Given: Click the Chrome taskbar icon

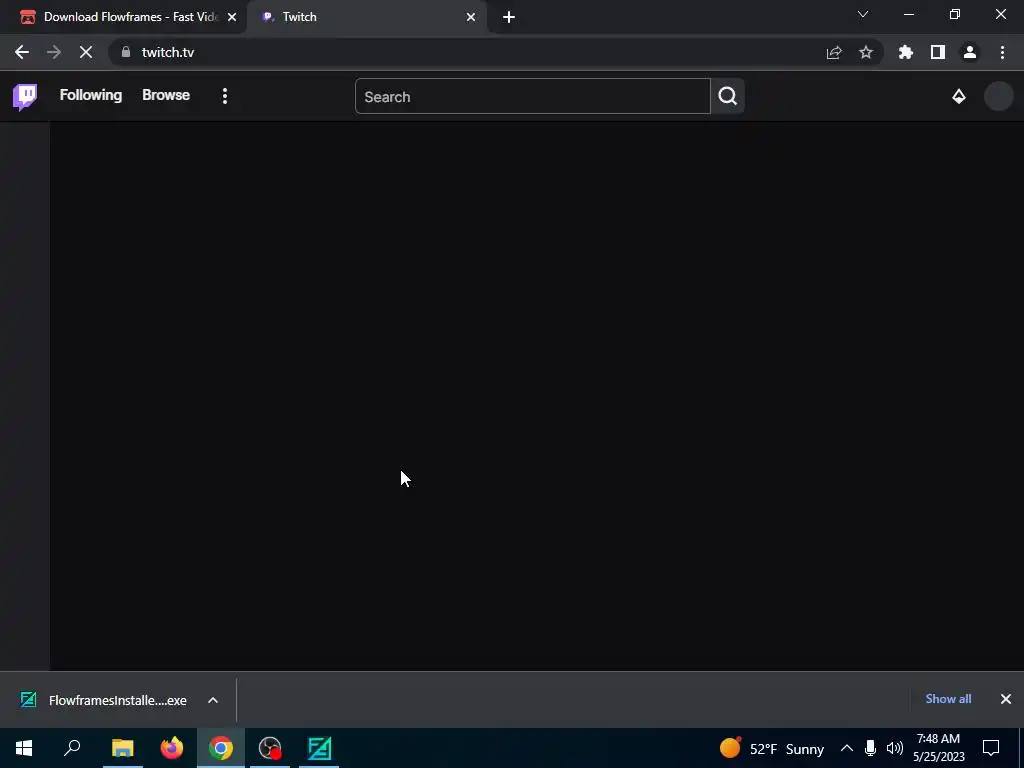Looking at the screenshot, I should click(x=221, y=748).
